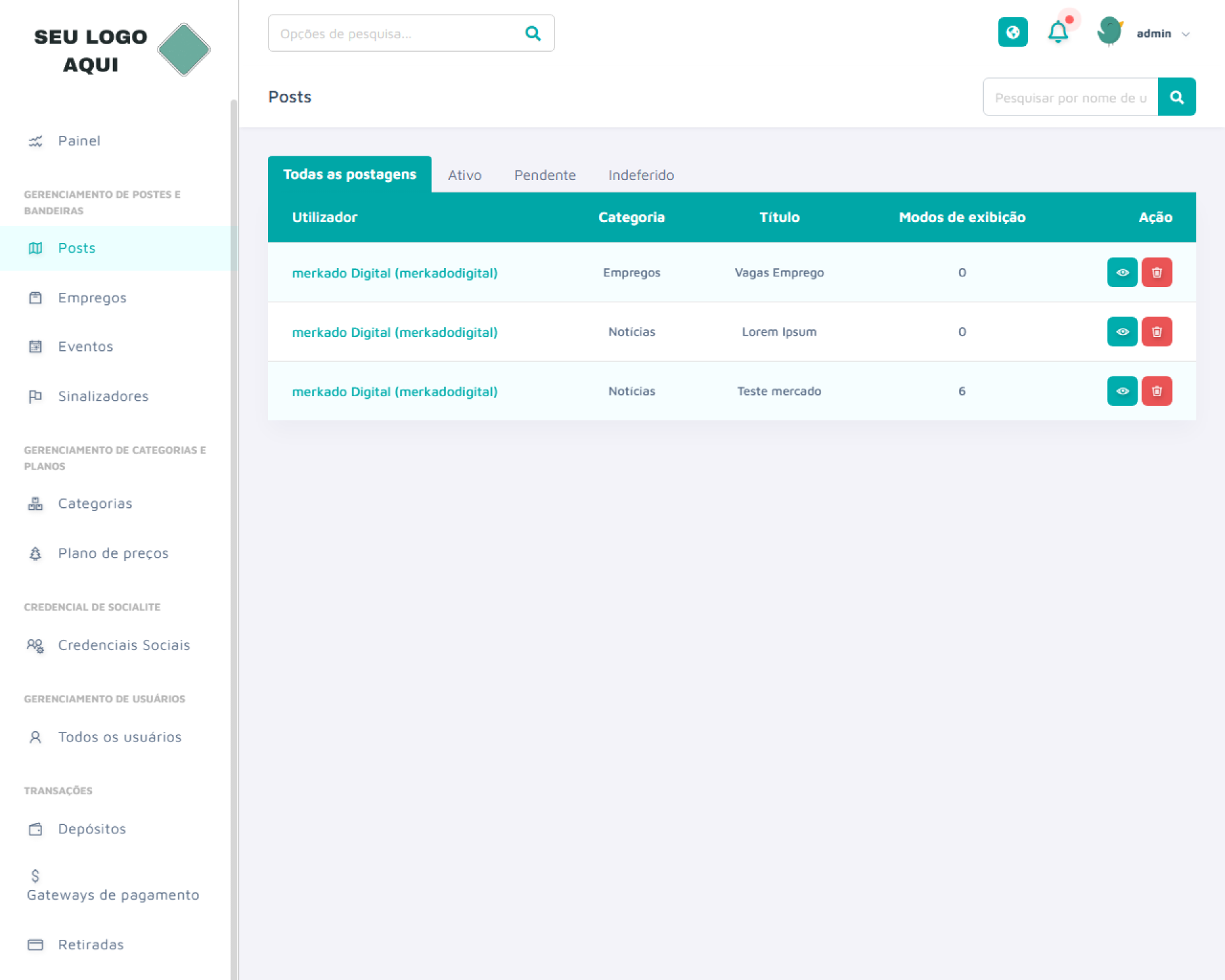Open the notifications bell icon
The image size is (1225, 980).
tap(1058, 32)
